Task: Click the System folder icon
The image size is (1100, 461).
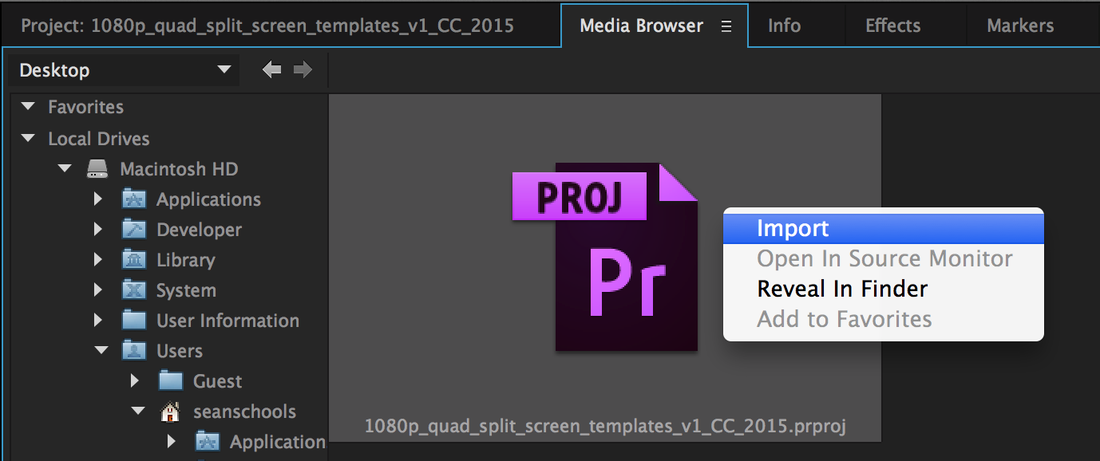Action: [x=134, y=290]
